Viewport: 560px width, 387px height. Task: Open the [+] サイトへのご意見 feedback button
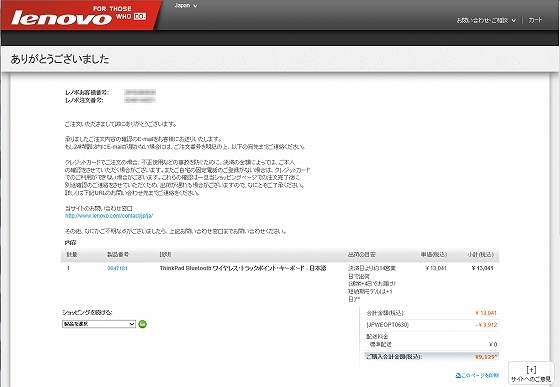(x=531, y=374)
